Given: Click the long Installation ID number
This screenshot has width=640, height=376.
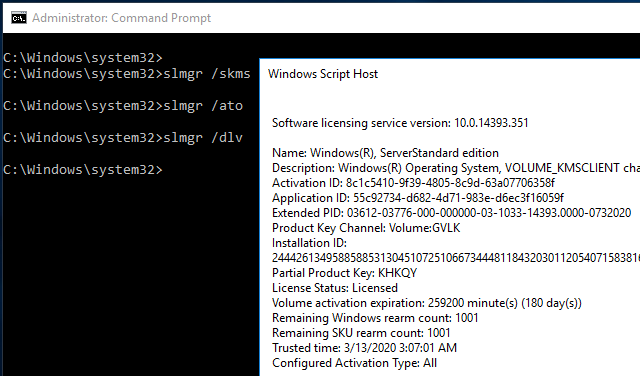Looking at the screenshot, I should [x=456, y=258].
